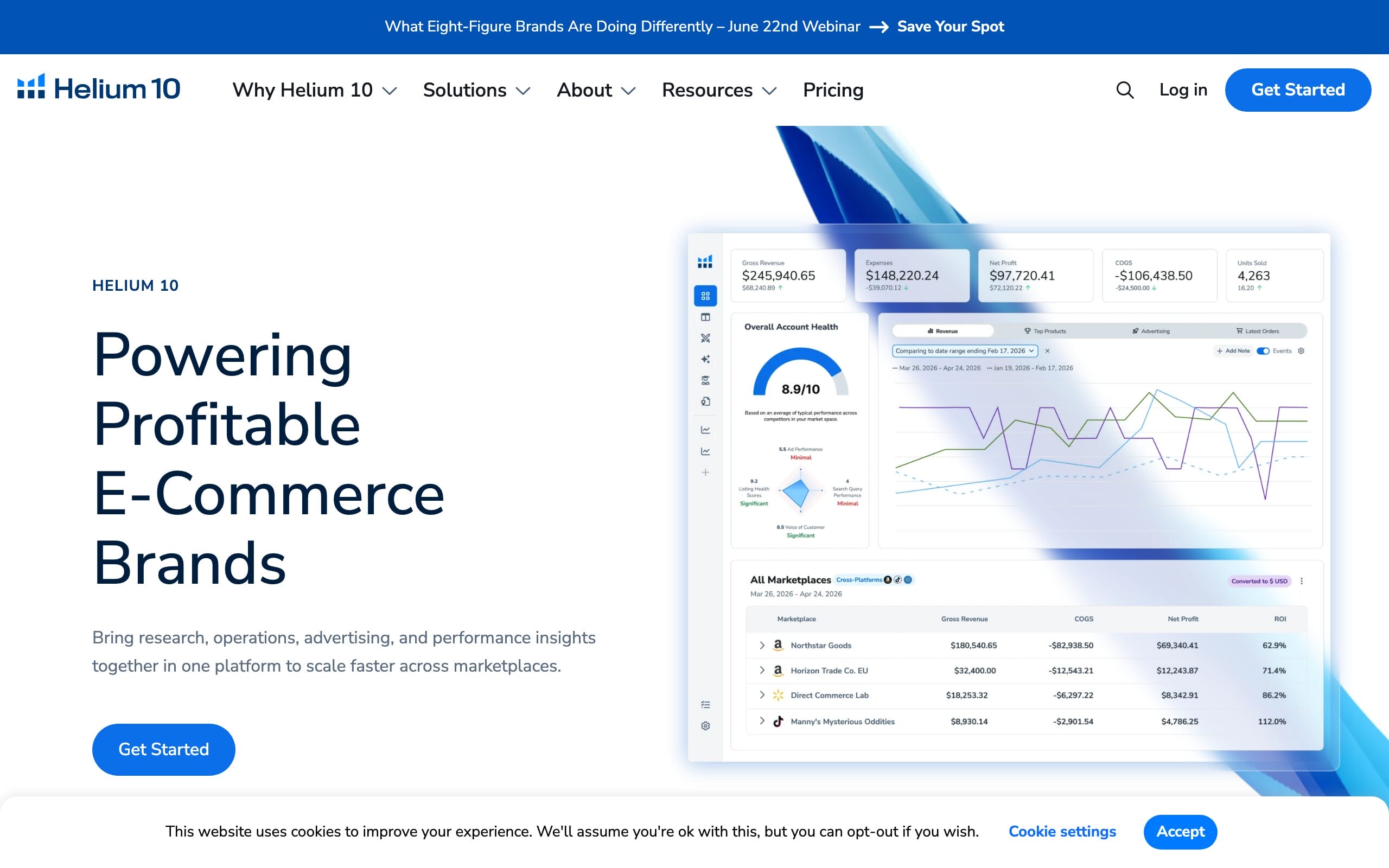The width and height of the screenshot is (1389, 868).
Task: Open the site search magnifier icon
Action: pos(1124,90)
